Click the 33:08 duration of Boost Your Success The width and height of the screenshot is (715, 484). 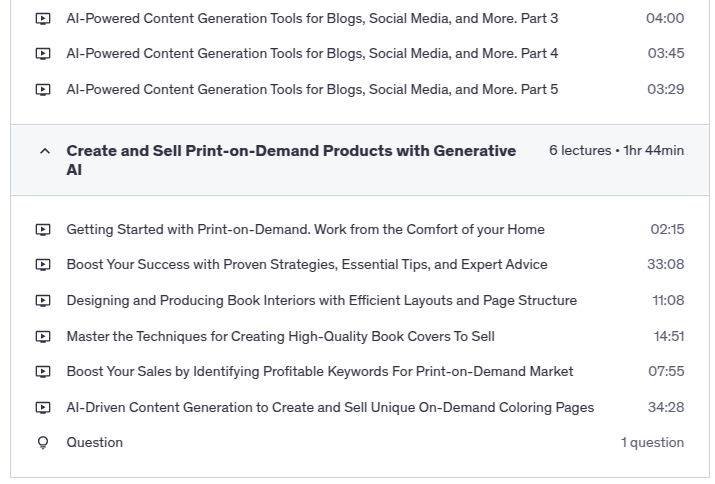666,265
